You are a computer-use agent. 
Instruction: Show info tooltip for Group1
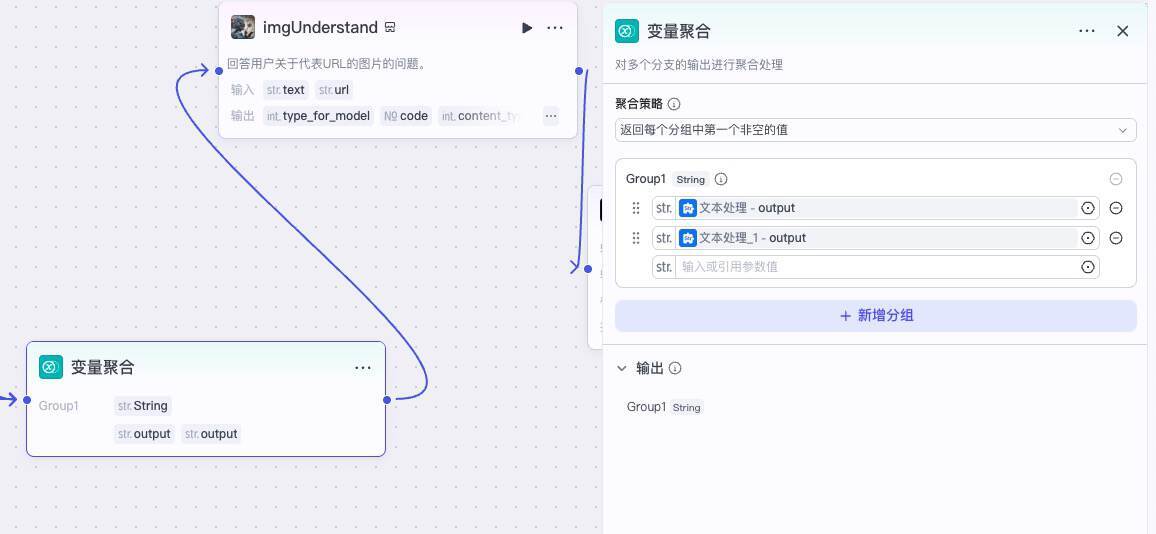721,179
